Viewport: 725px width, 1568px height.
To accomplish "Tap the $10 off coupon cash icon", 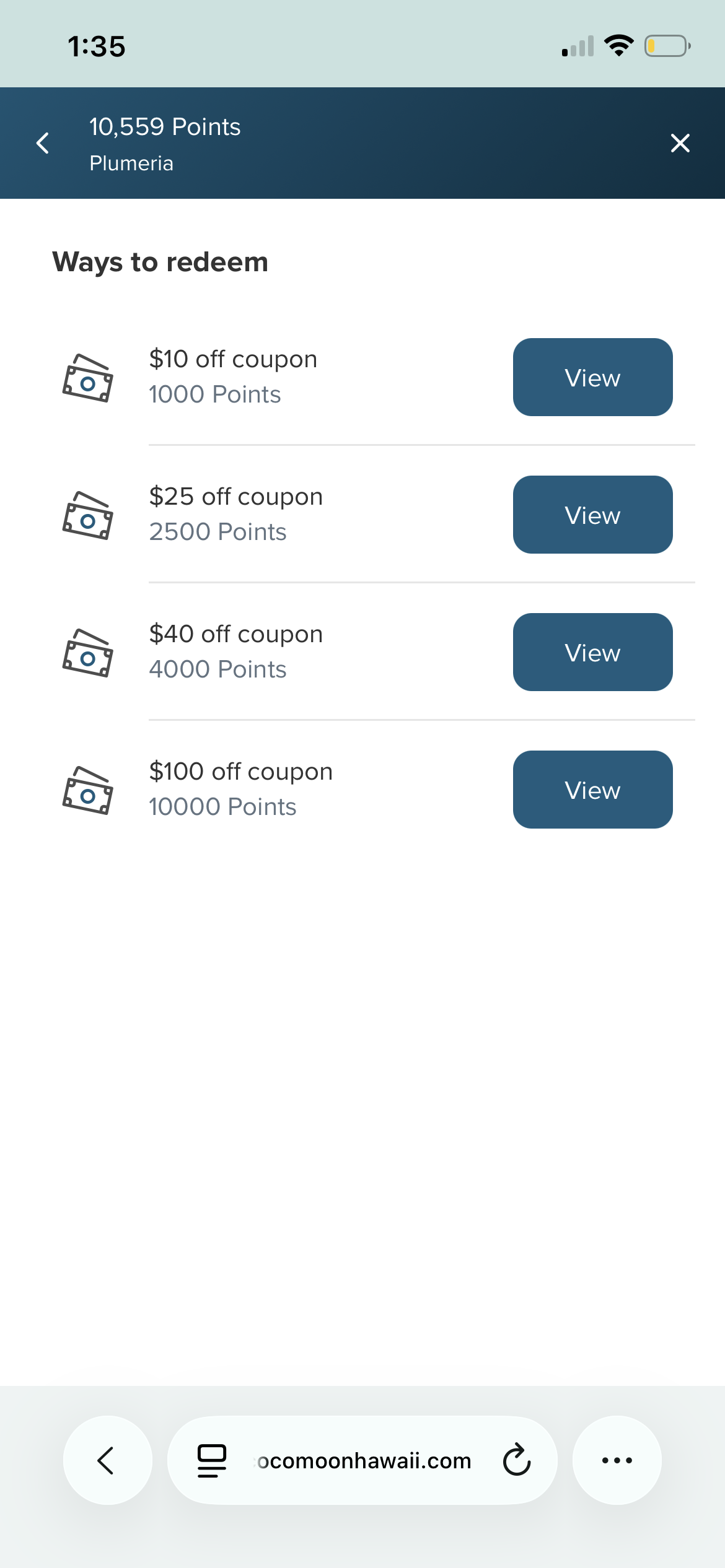I will pos(88,378).
